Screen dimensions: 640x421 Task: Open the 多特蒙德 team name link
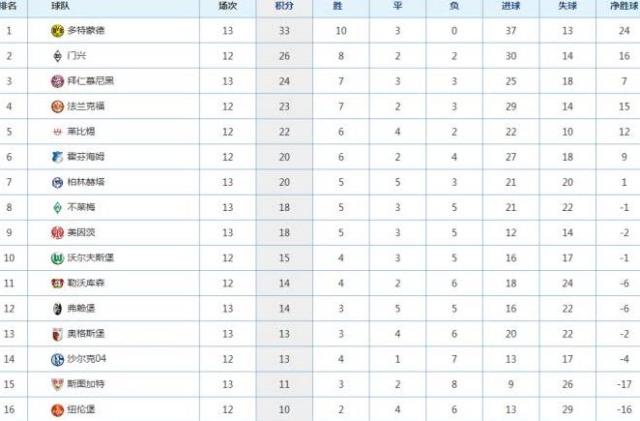coord(86,30)
